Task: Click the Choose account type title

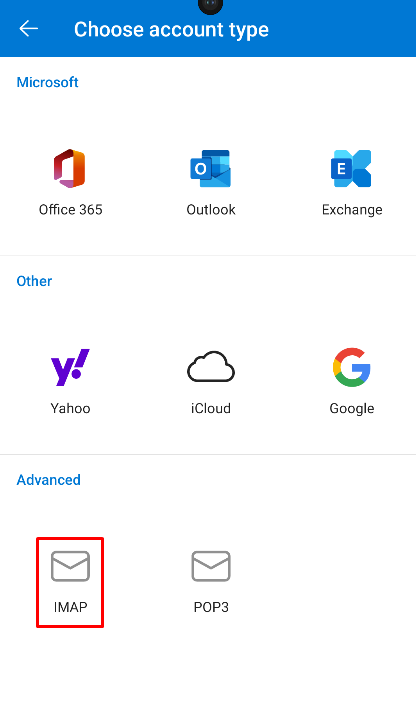Action: 171,30
